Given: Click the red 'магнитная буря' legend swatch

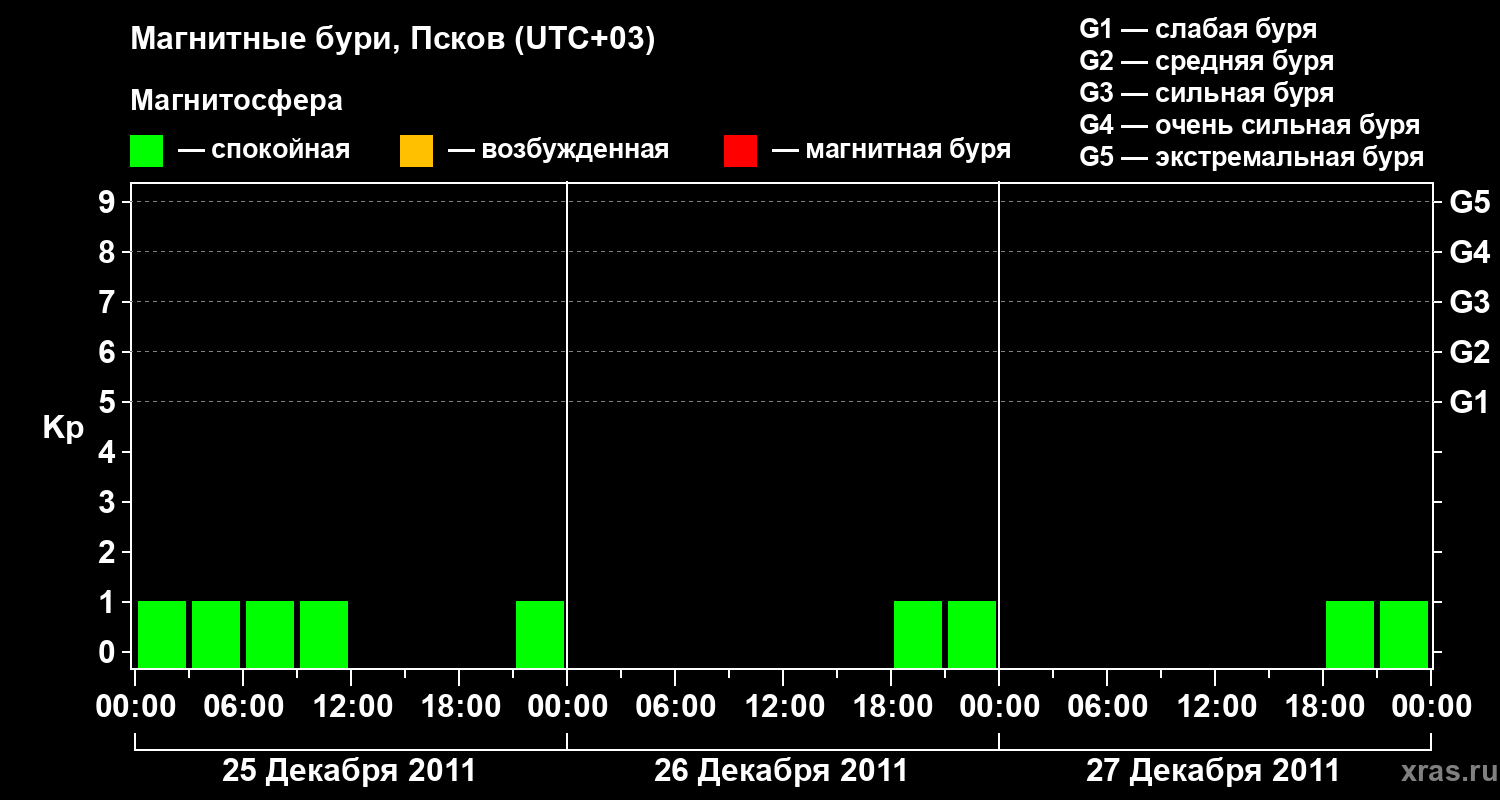Looking at the screenshot, I should point(740,151).
